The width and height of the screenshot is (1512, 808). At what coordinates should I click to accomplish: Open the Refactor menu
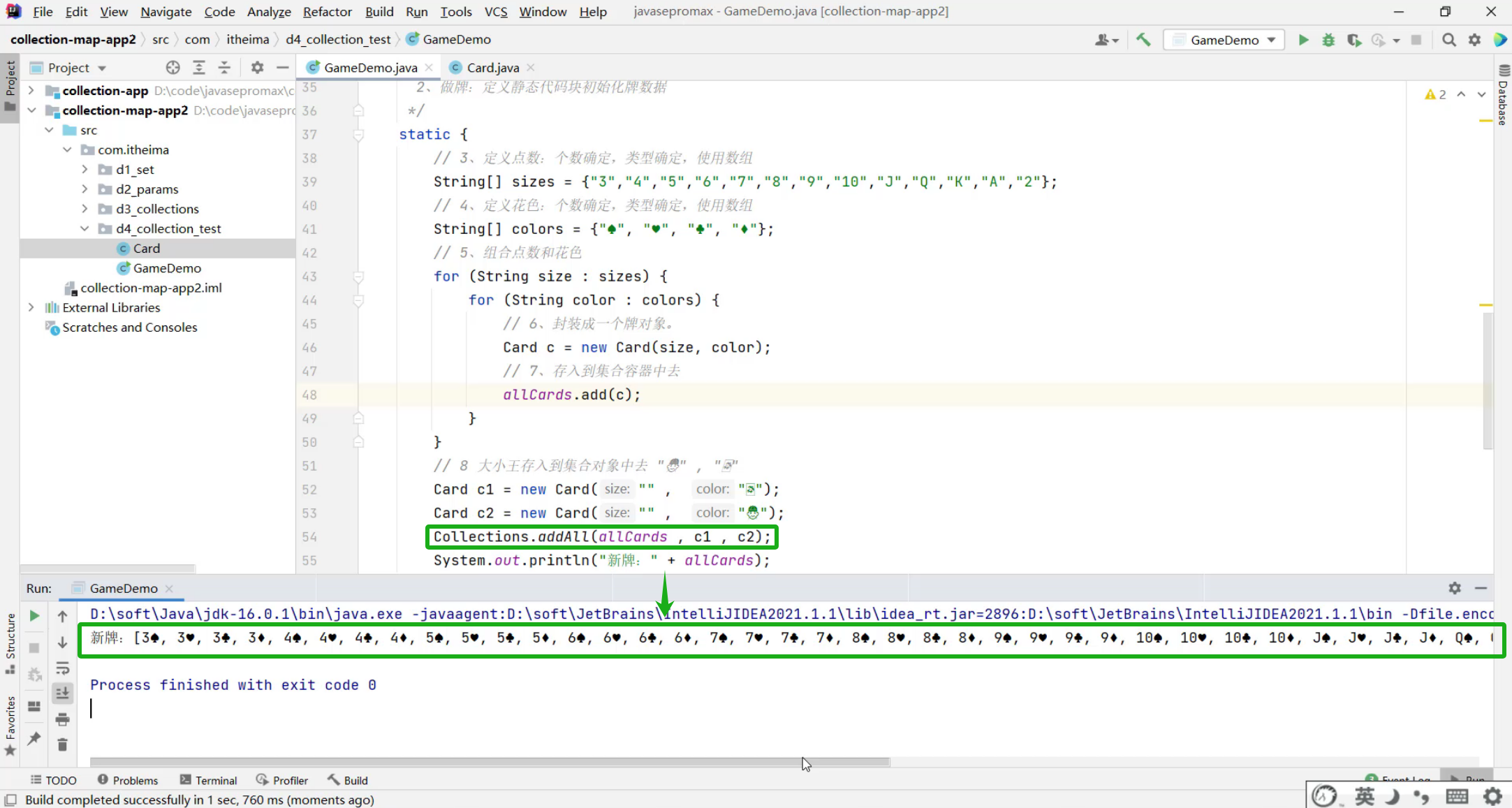coord(327,12)
